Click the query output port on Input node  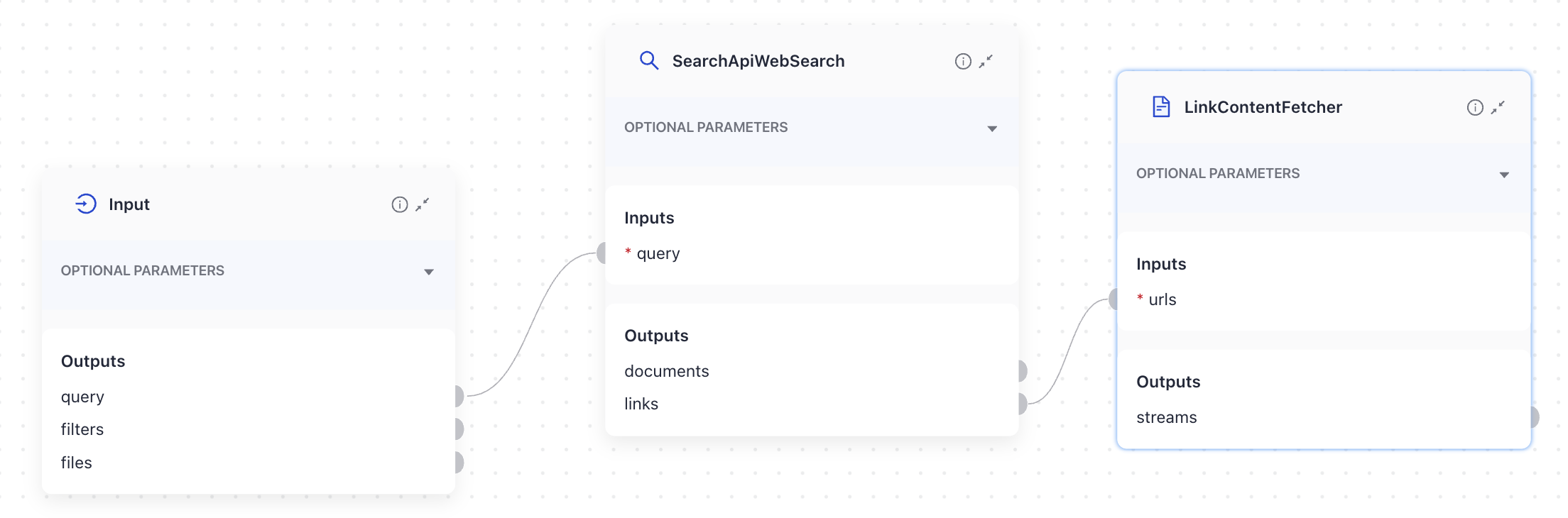[x=459, y=396]
